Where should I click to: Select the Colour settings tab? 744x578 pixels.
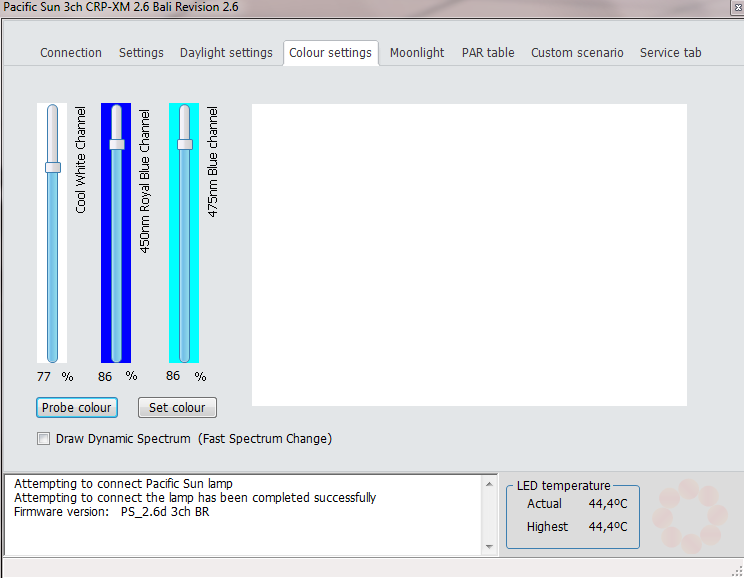coord(330,53)
